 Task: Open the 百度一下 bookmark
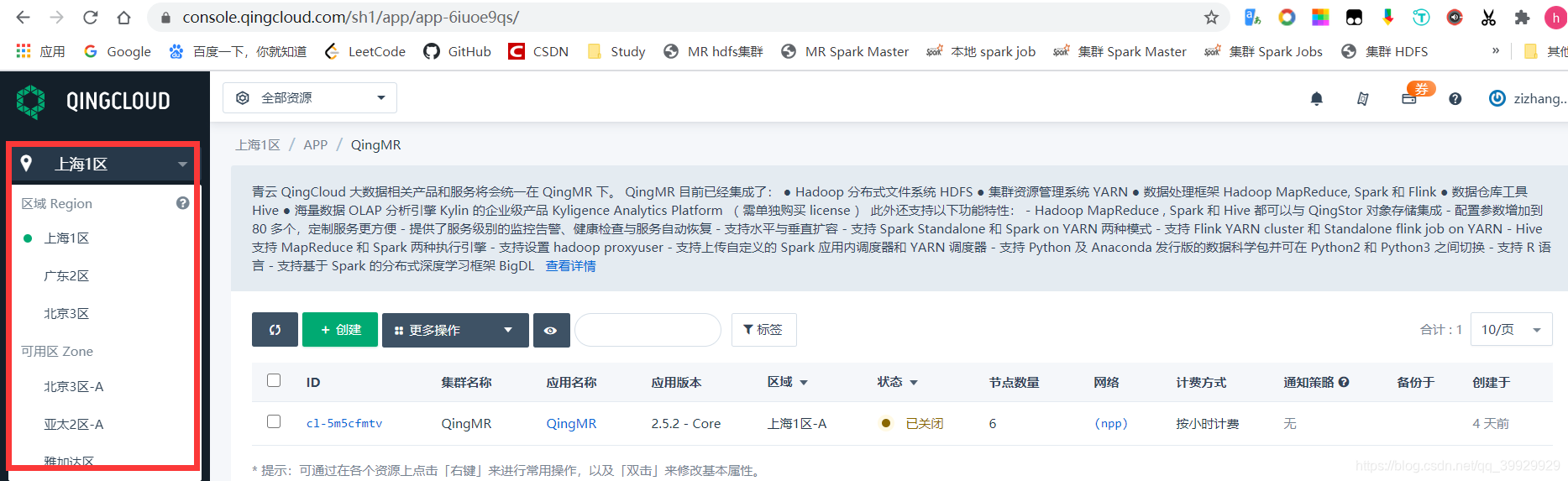tap(238, 51)
